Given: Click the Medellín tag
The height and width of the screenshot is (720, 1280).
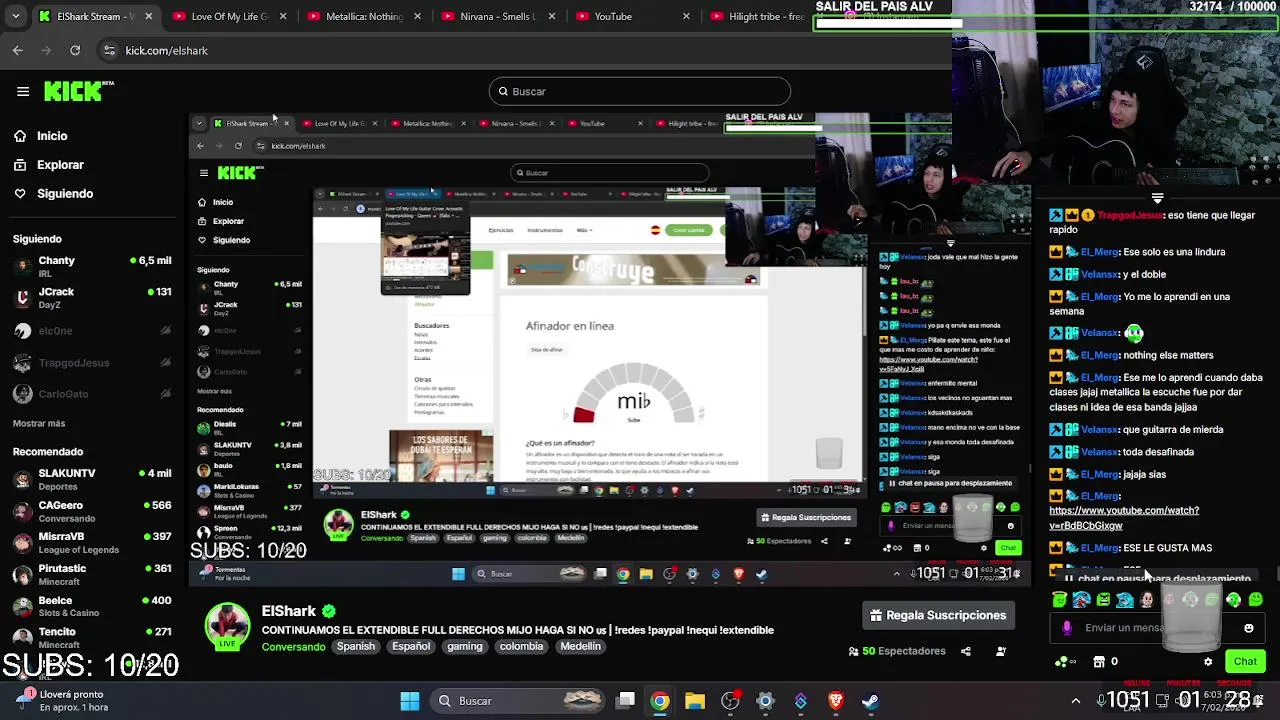Looking at the screenshot, I should [580, 647].
